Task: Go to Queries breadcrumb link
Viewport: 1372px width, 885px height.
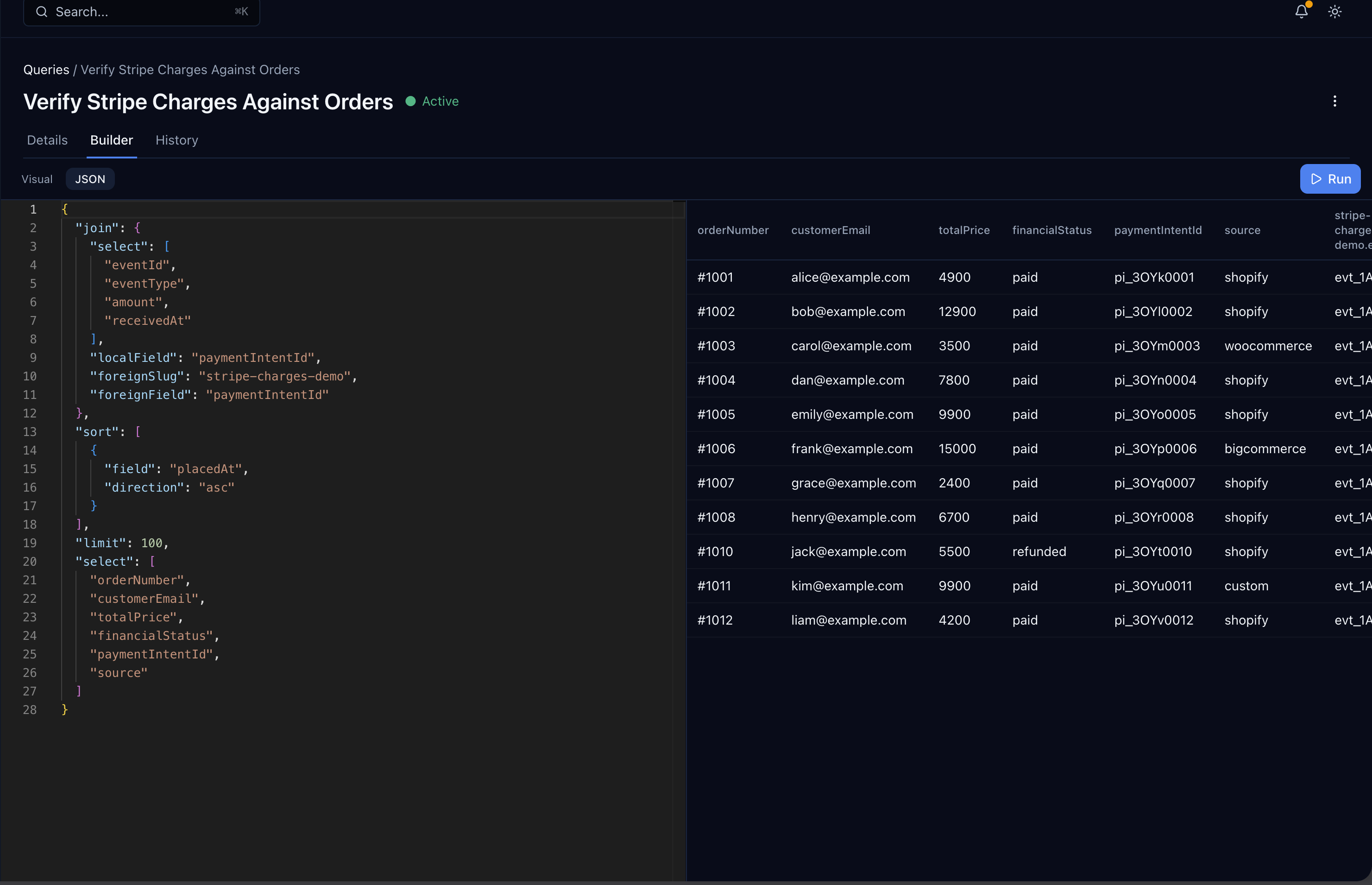Action: pyautogui.click(x=46, y=70)
